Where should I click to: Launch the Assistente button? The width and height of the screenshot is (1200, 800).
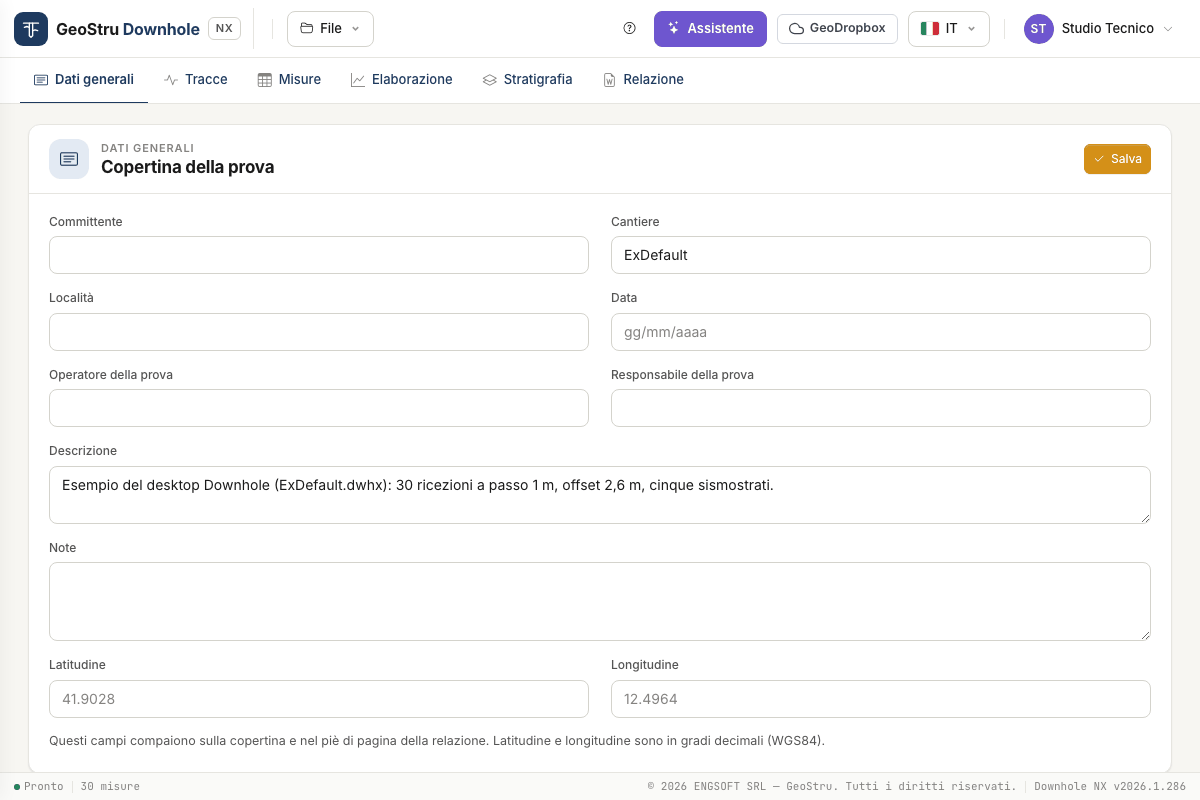pos(710,29)
